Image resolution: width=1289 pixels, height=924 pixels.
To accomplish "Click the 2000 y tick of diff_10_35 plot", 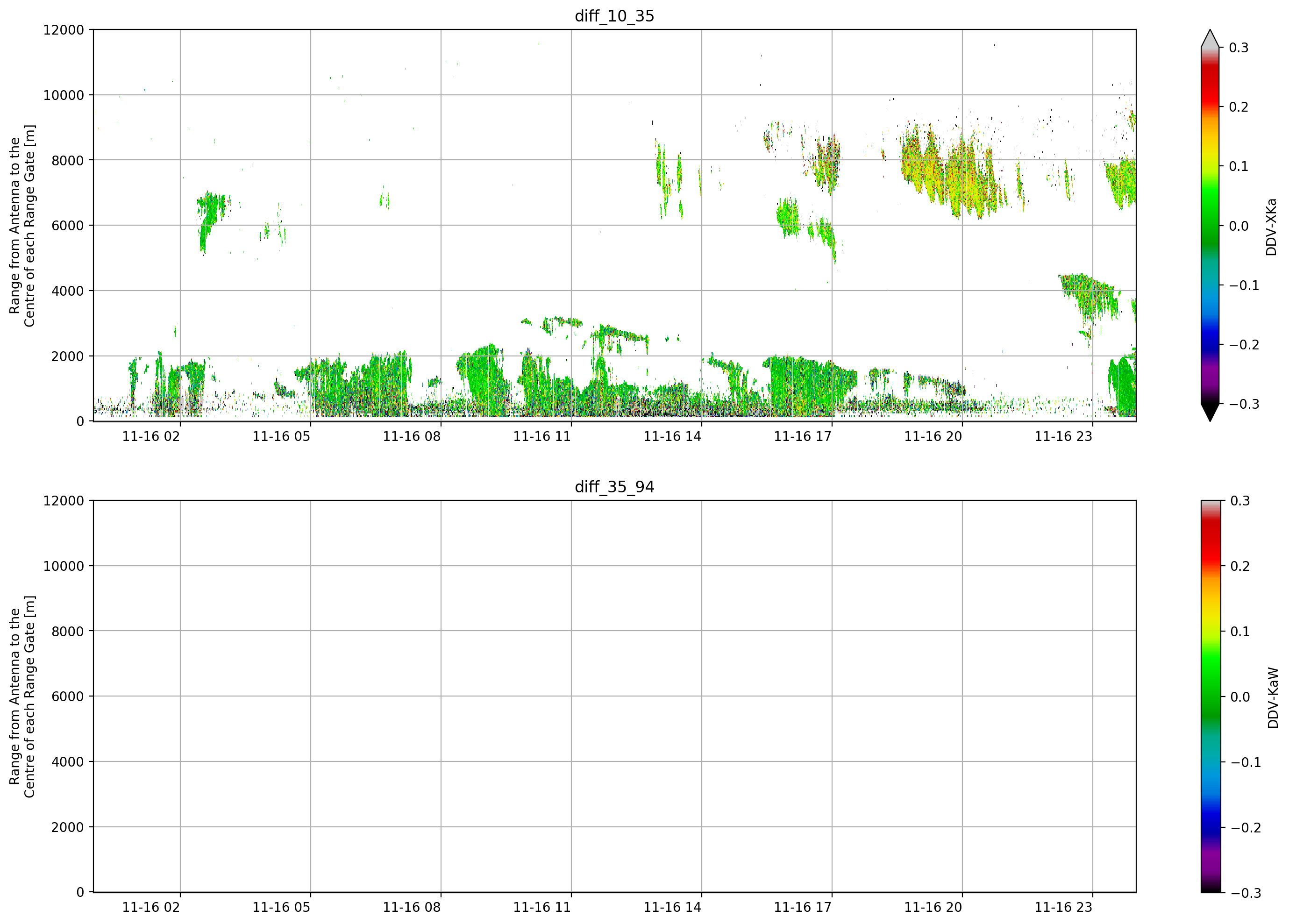I will (68, 356).
